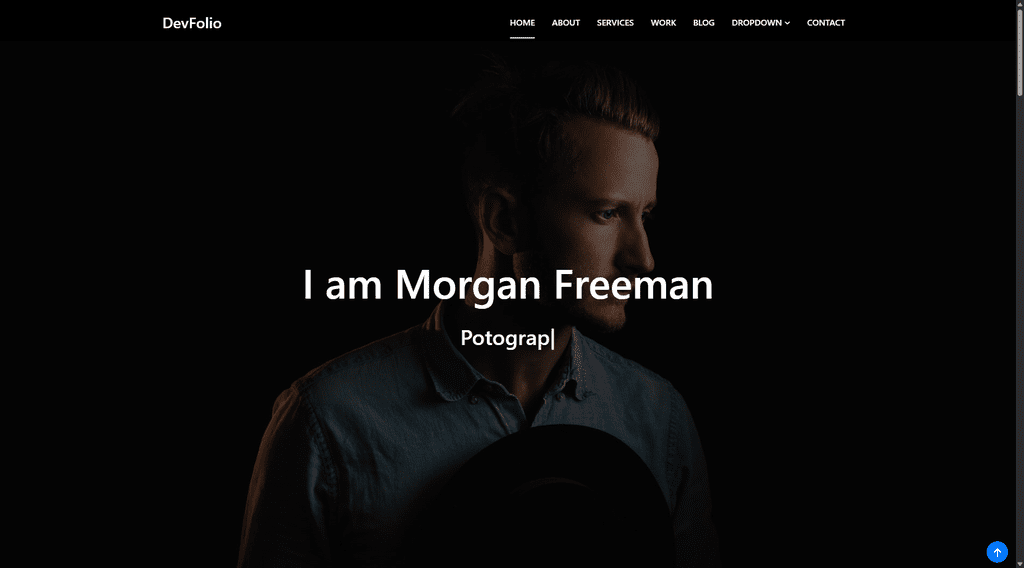Click the animated "Potograp" typed text
1024x568 pixels.
506,338
